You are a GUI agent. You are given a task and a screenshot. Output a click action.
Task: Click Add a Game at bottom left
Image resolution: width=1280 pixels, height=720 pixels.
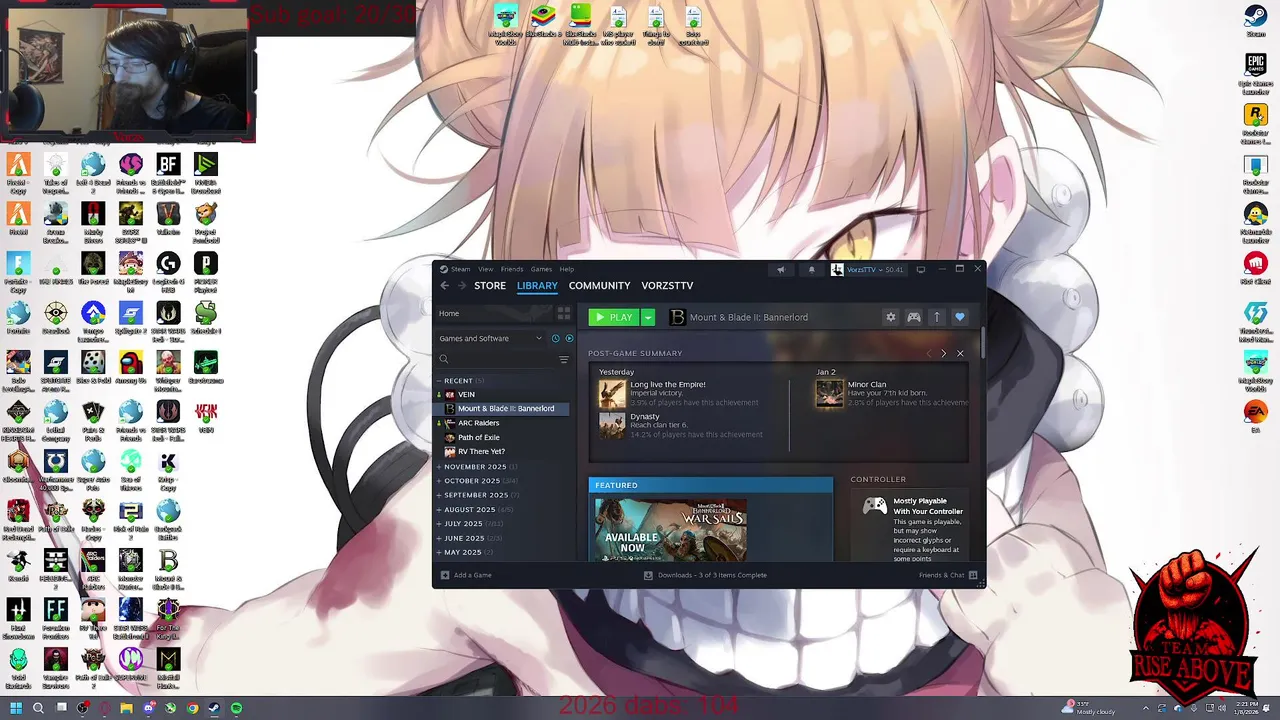[x=466, y=575]
